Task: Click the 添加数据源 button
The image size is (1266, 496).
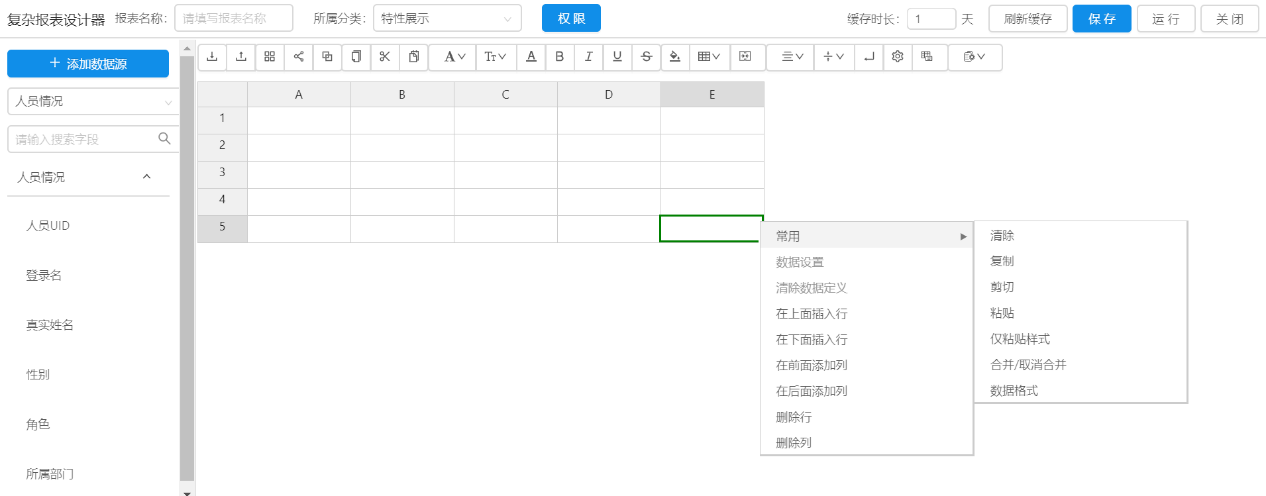Action: [x=88, y=63]
